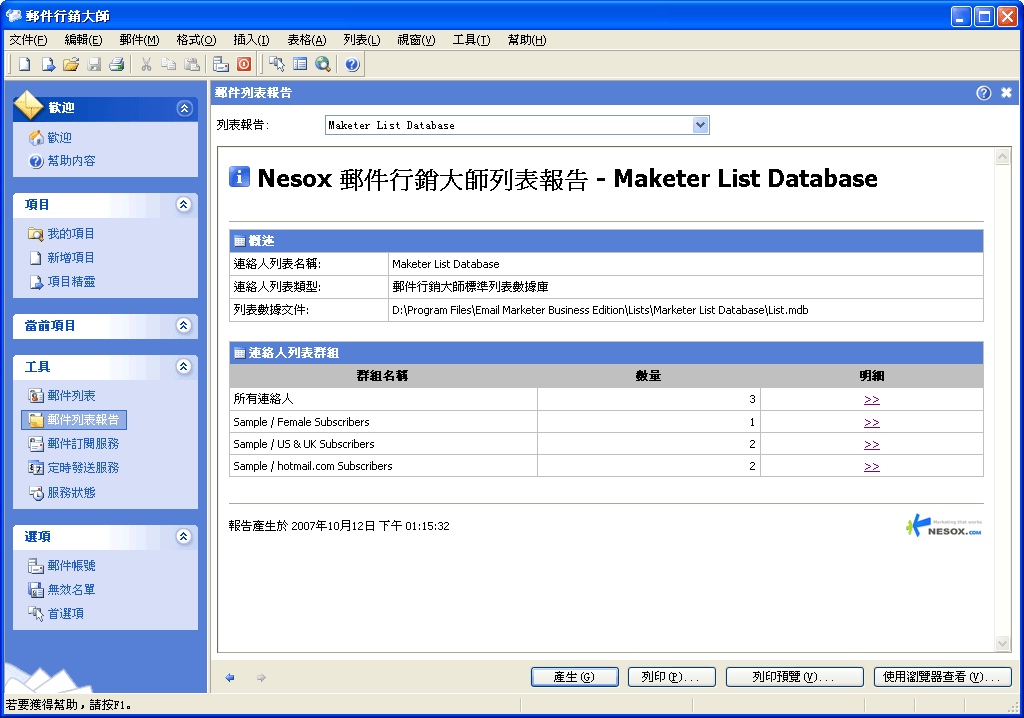Click the blue help question-mark toolbar icon
Screen dimensions: 1024x718
click(352, 65)
